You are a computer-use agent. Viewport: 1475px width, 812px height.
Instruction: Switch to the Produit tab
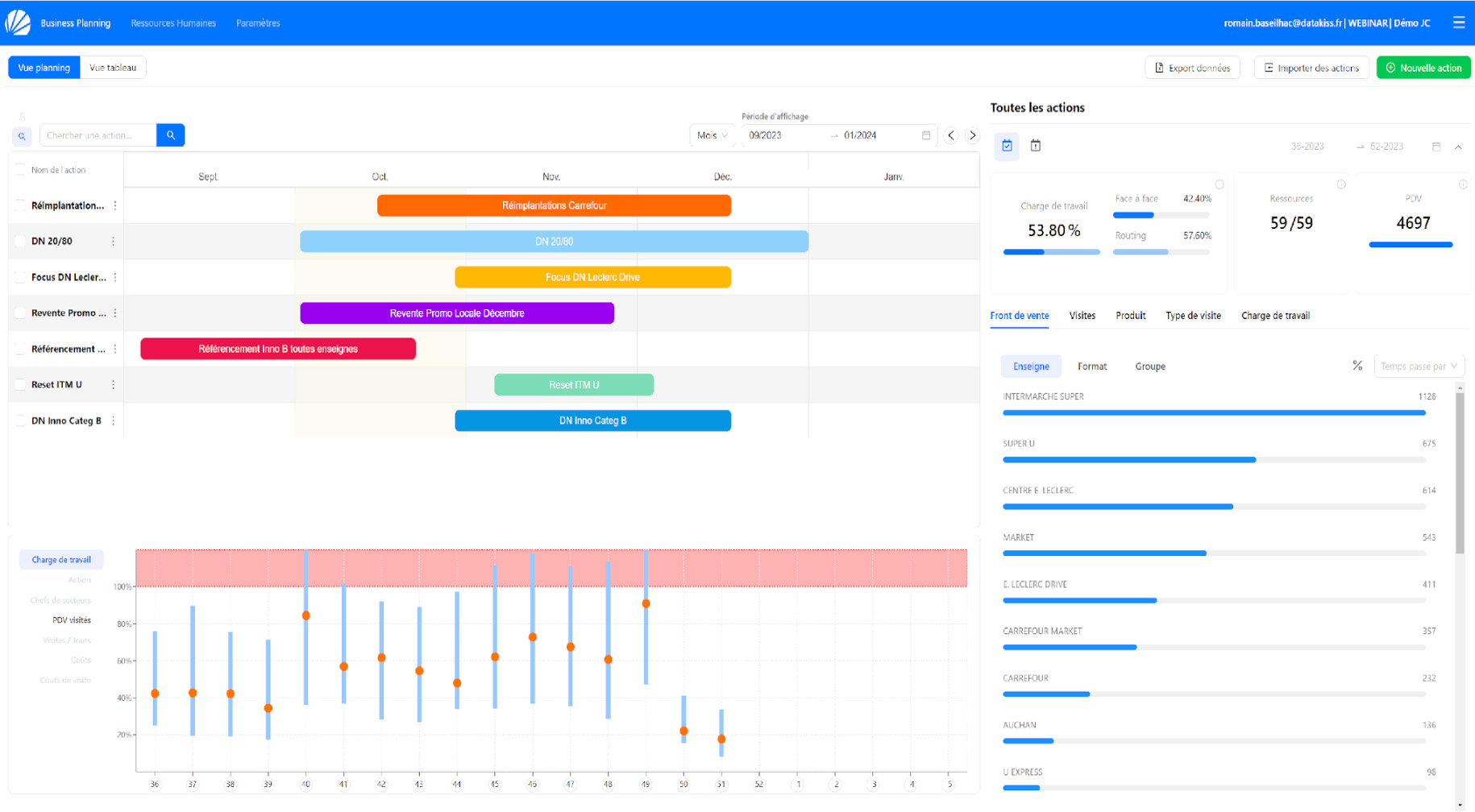(x=1131, y=316)
